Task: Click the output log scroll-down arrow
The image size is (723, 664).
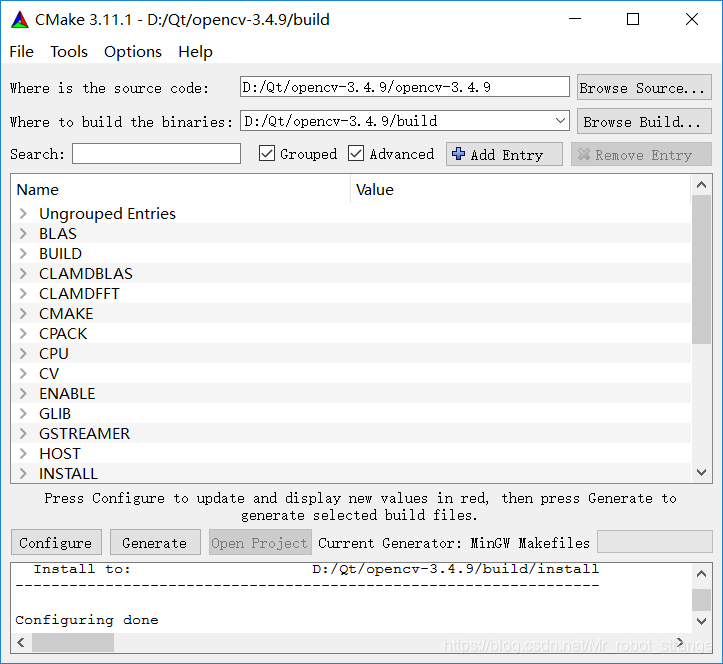Action: pos(701,621)
